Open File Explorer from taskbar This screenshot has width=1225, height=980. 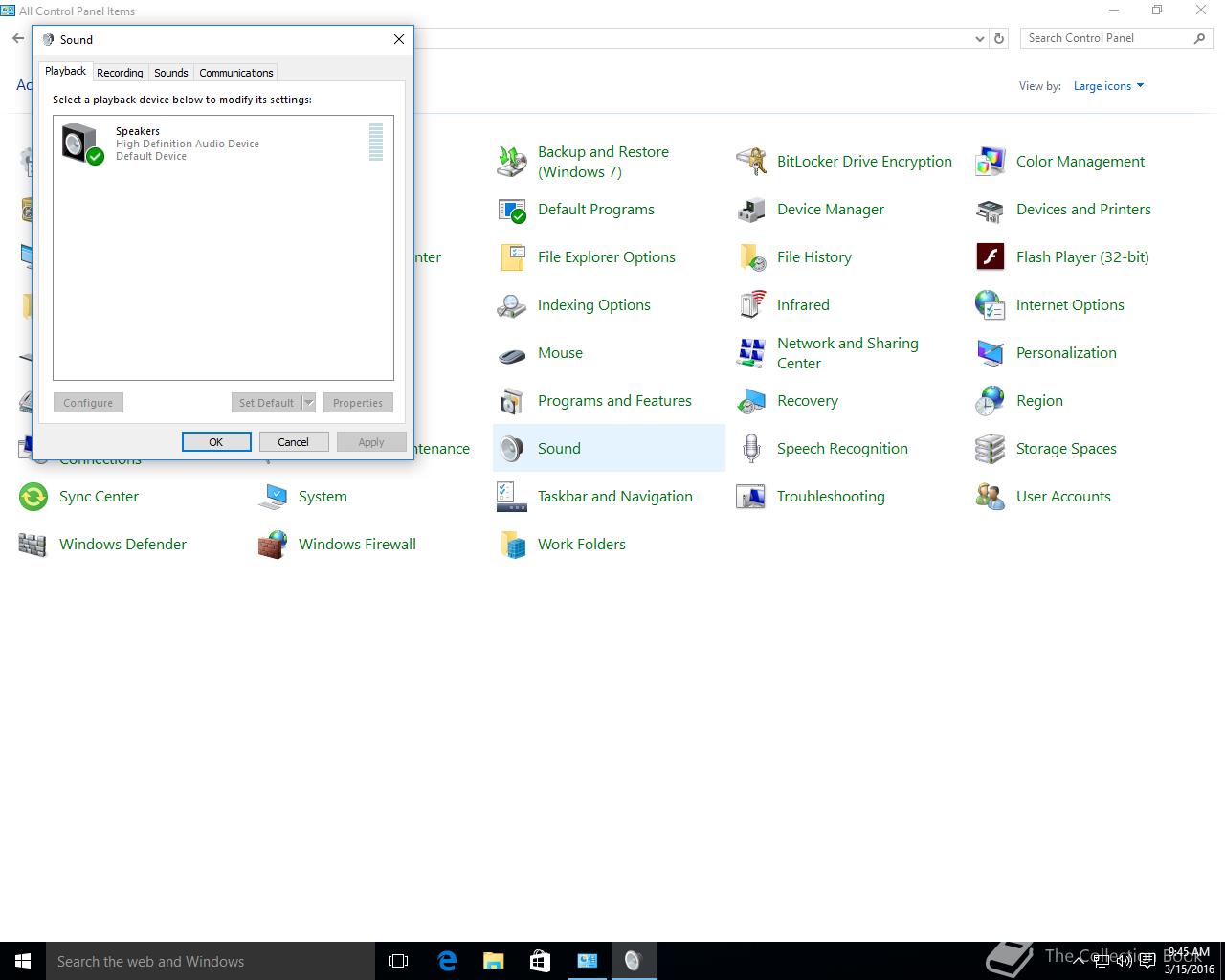tap(493, 961)
